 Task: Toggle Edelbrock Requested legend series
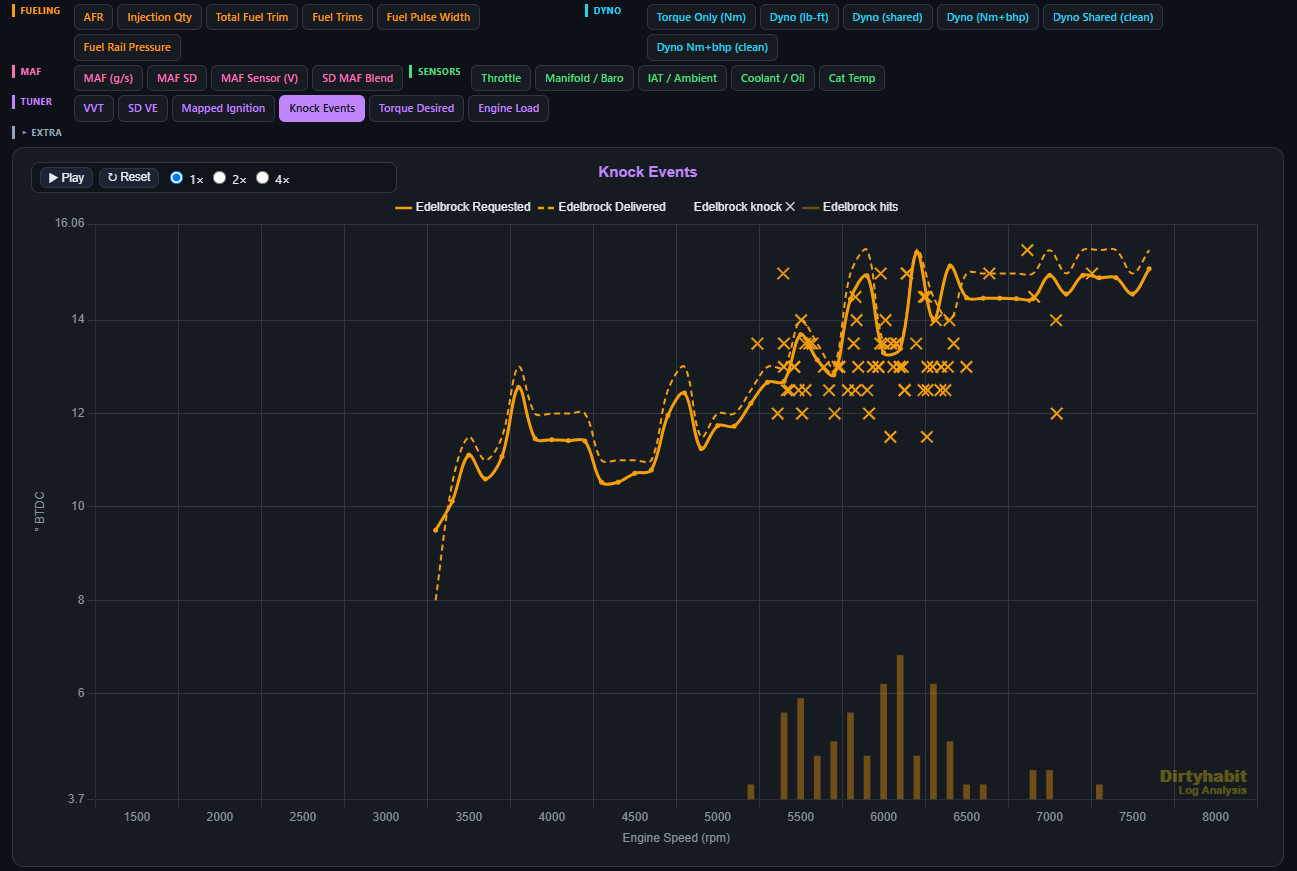(x=463, y=207)
